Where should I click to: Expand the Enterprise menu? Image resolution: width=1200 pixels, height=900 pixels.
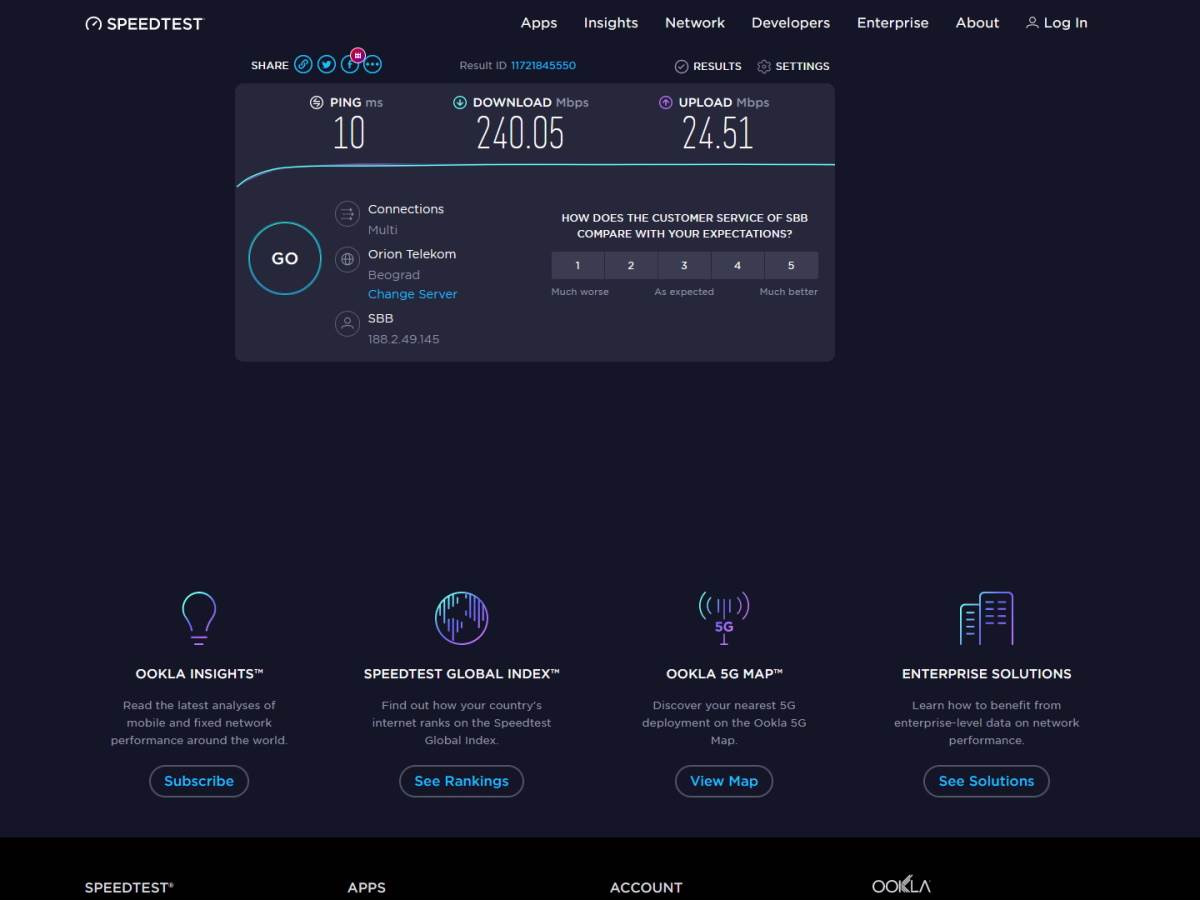click(892, 23)
